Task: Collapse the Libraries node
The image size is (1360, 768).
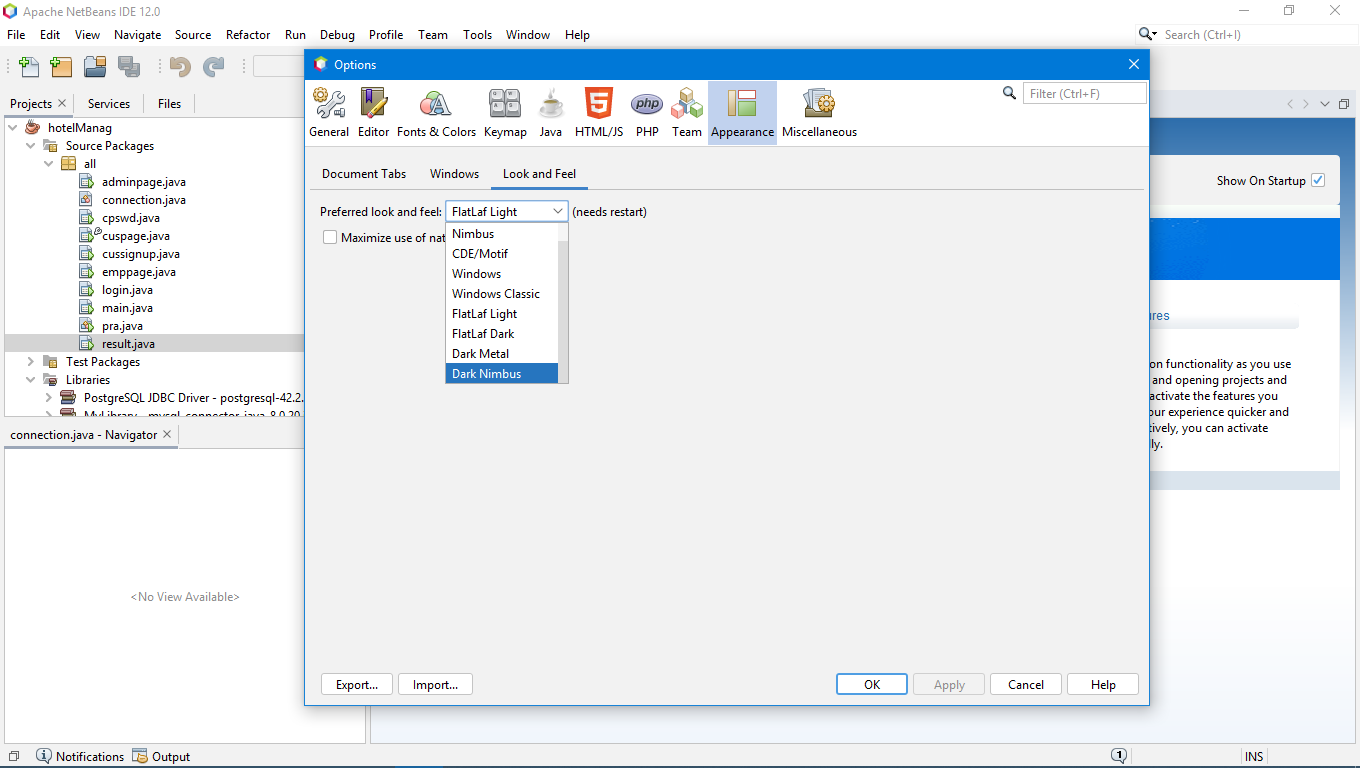Action: point(31,380)
